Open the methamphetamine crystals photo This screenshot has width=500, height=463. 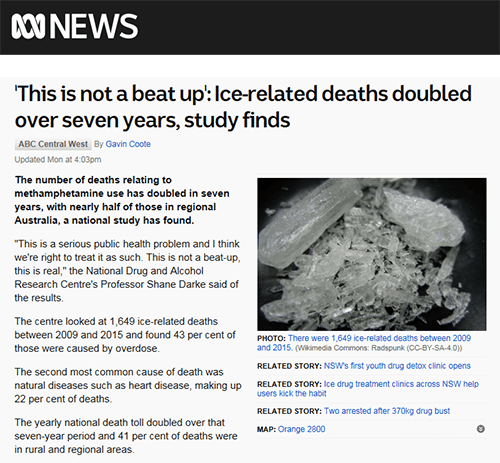[x=372, y=254]
